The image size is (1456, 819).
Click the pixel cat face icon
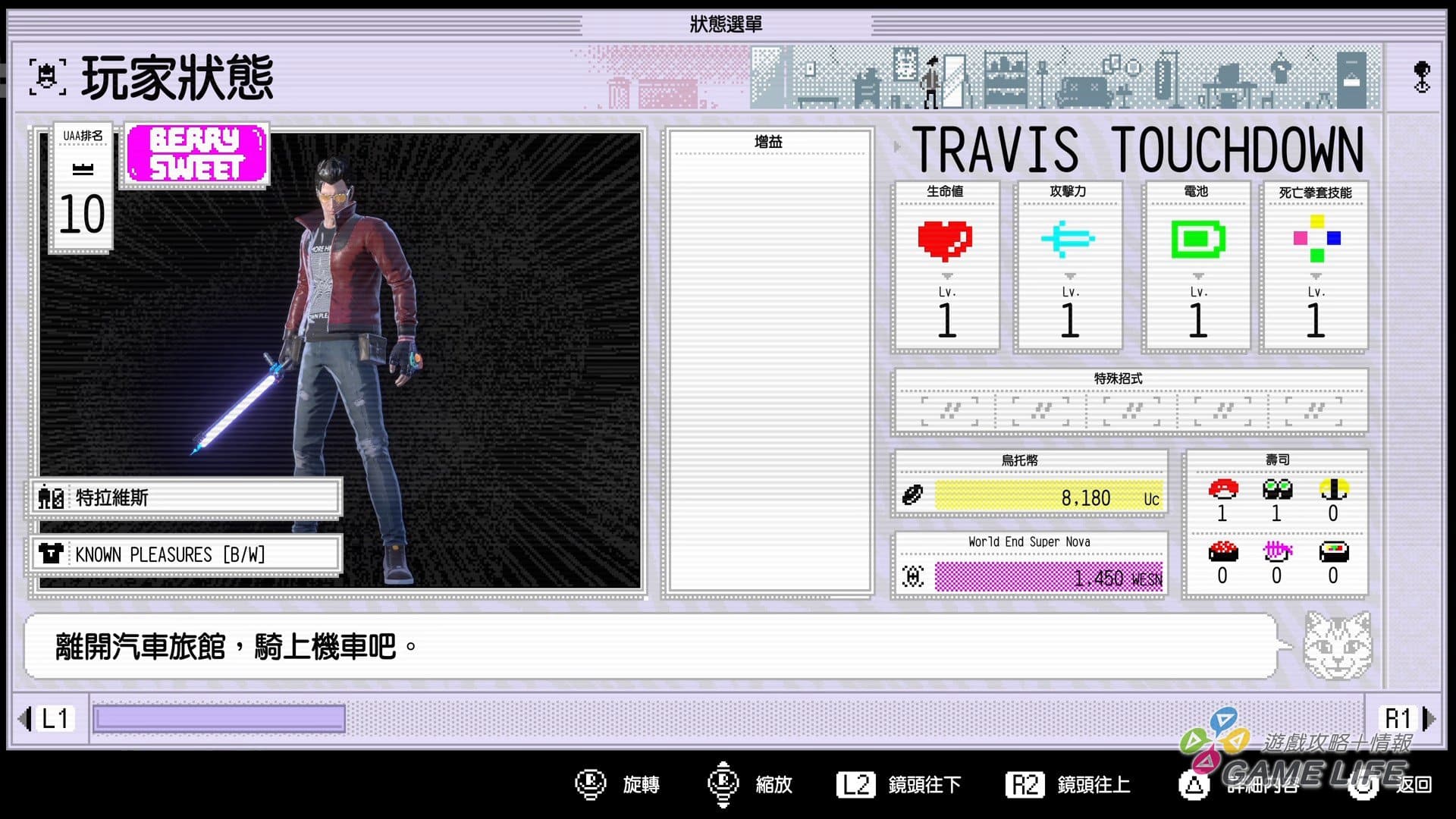[1338, 646]
